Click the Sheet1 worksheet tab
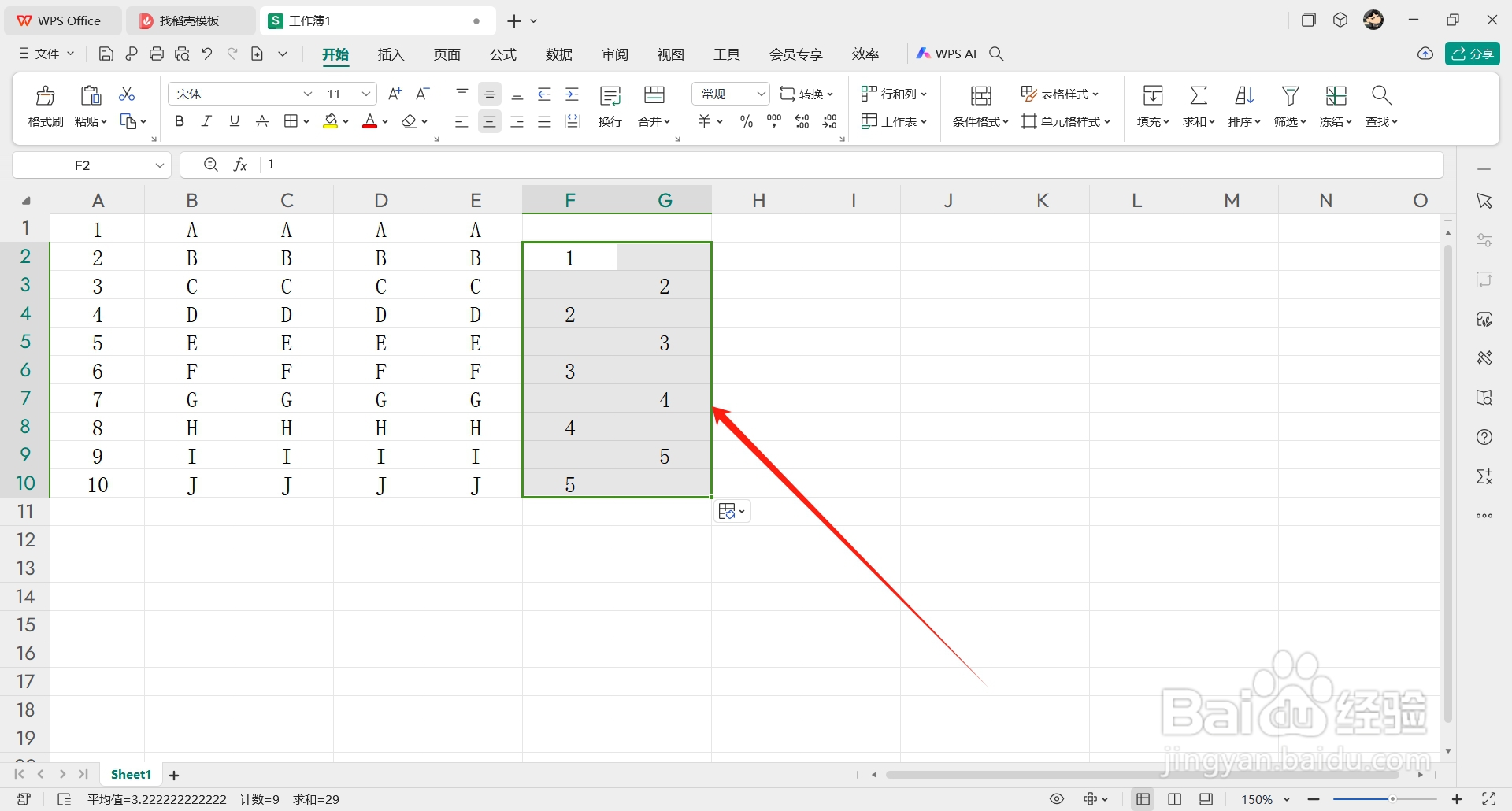1512x811 pixels. [x=131, y=775]
